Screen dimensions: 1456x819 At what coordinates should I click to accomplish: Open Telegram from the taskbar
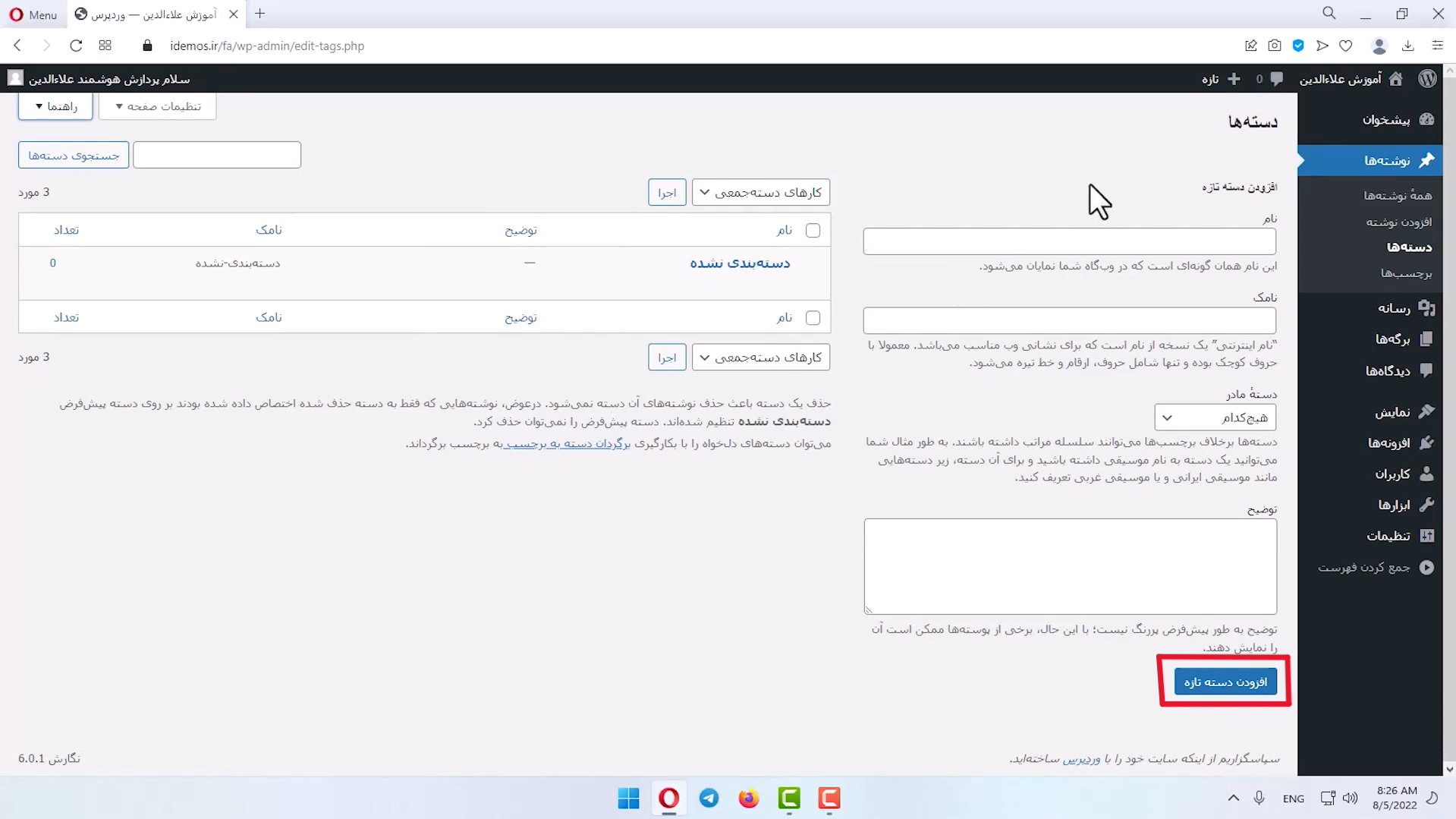pyautogui.click(x=709, y=798)
